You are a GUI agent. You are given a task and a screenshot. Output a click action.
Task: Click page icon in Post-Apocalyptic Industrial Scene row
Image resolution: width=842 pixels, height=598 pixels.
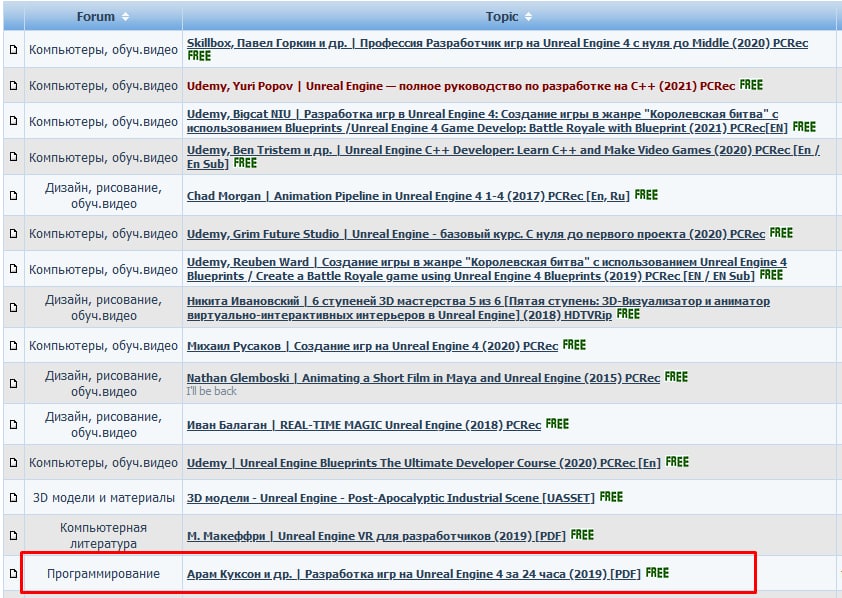pyautogui.click(x=14, y=498)
